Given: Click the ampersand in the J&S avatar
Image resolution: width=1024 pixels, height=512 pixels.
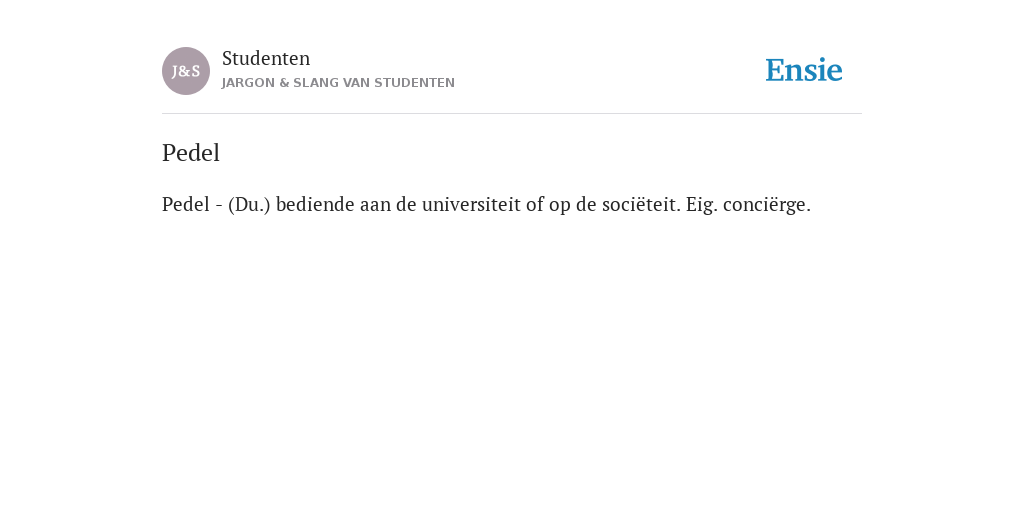Looking at the screenshot, I should click(x=185, y=72).
